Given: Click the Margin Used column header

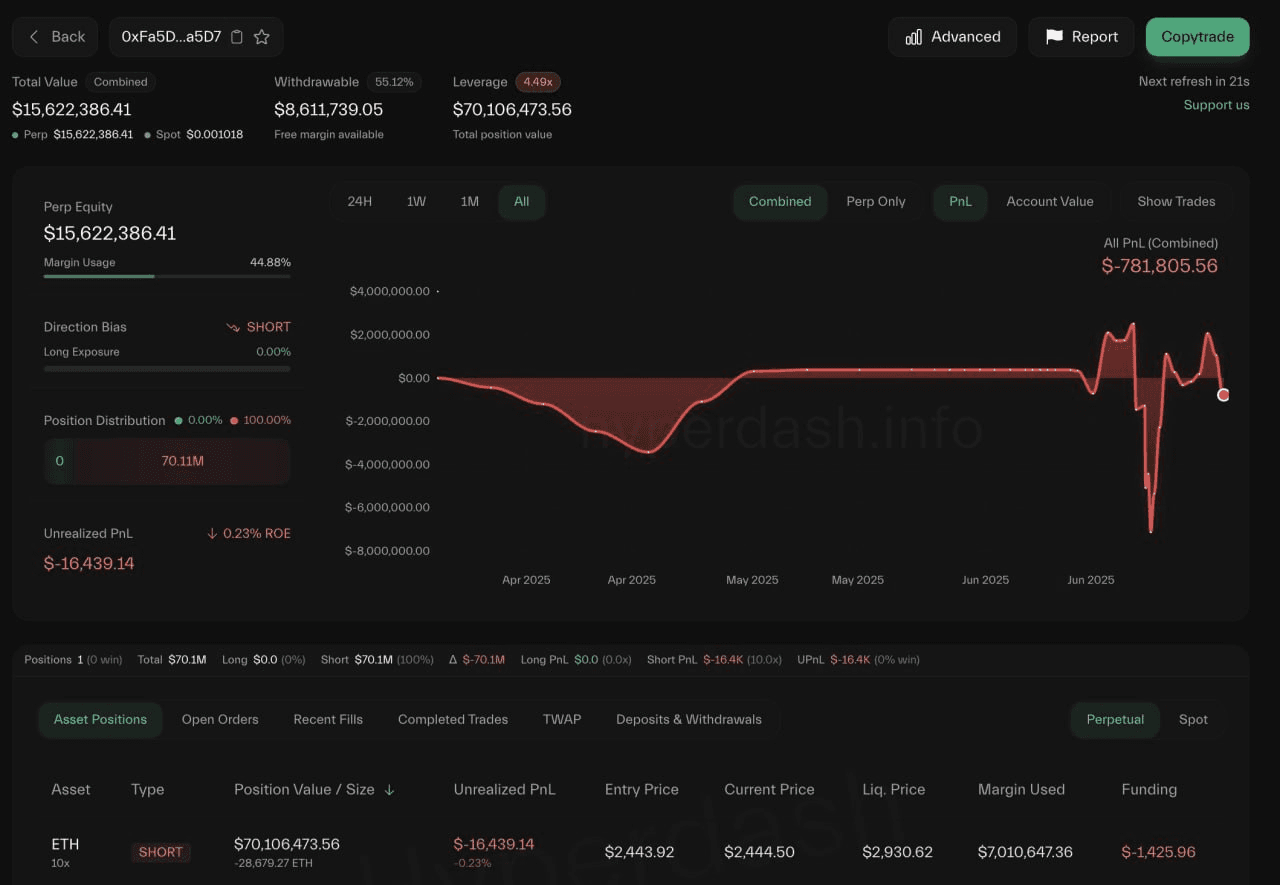Looking at the screenshot, I should [1021, 790].
